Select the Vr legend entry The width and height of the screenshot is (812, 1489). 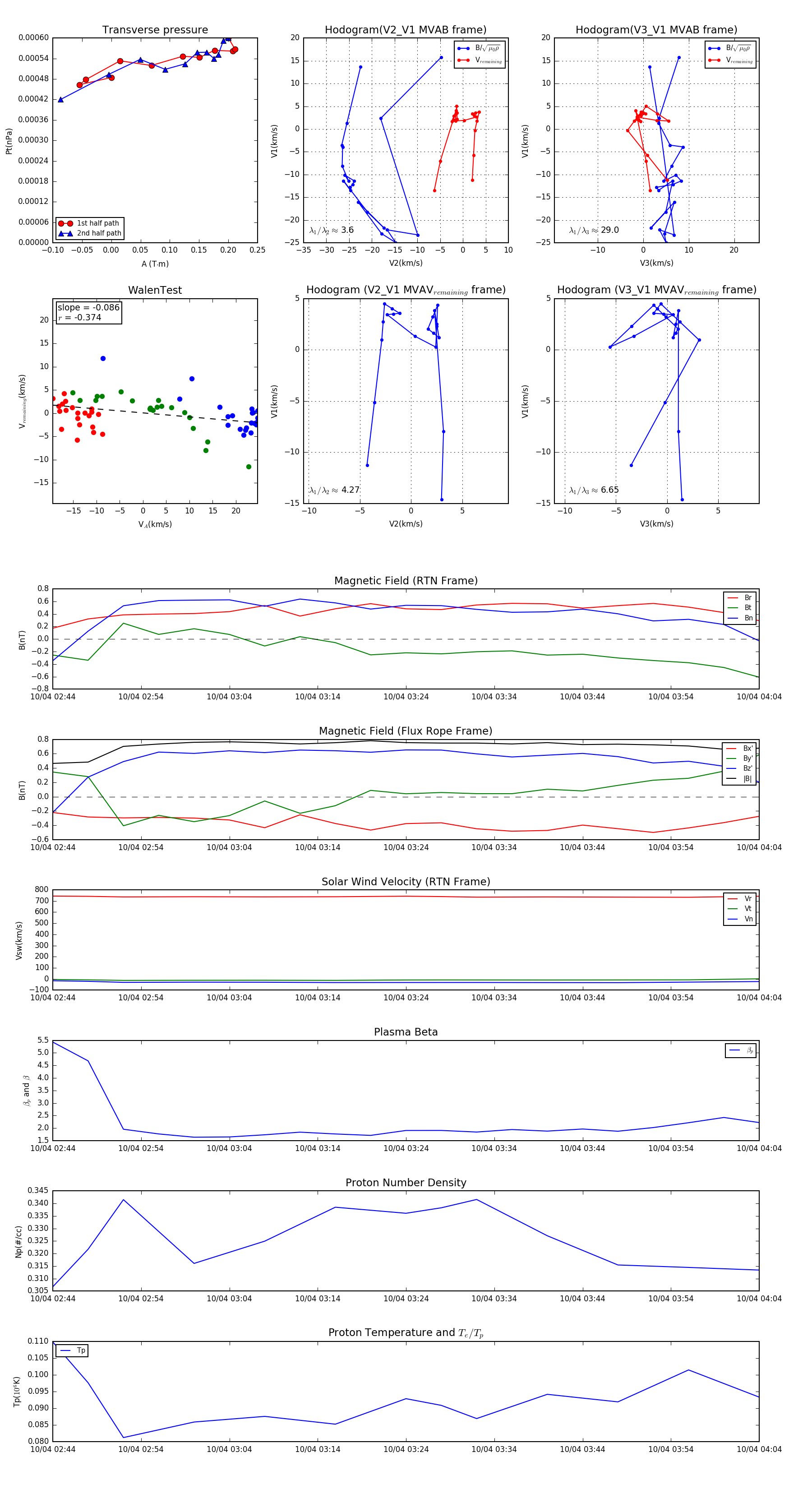[x=740, y=899]
